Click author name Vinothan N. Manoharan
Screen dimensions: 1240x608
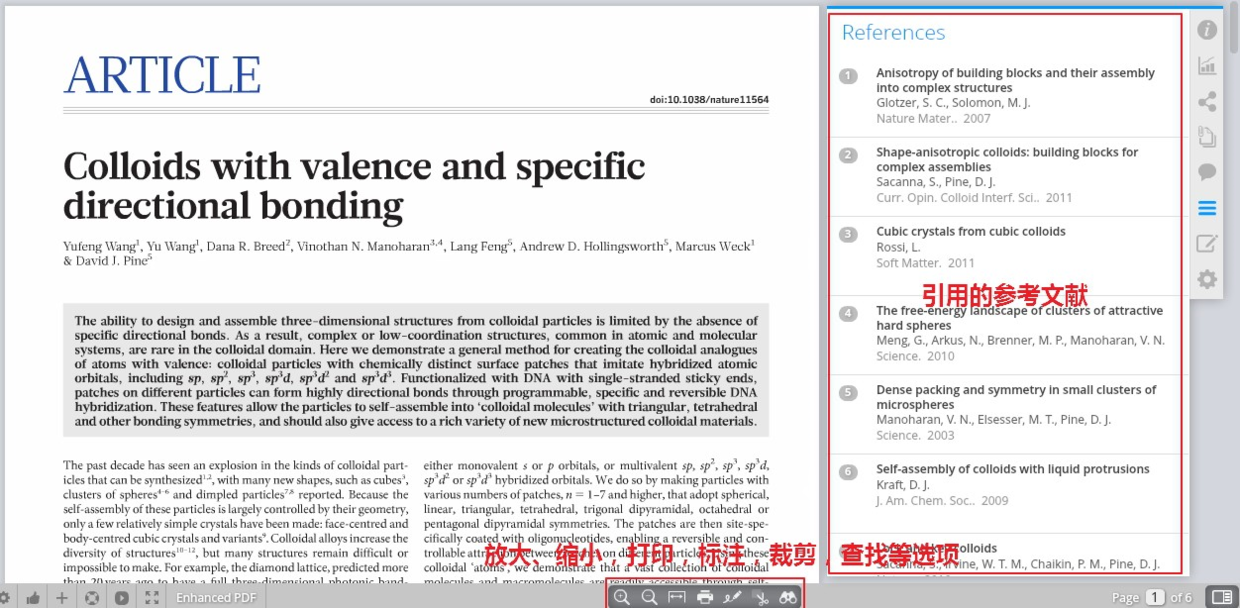tap(370, 246)
